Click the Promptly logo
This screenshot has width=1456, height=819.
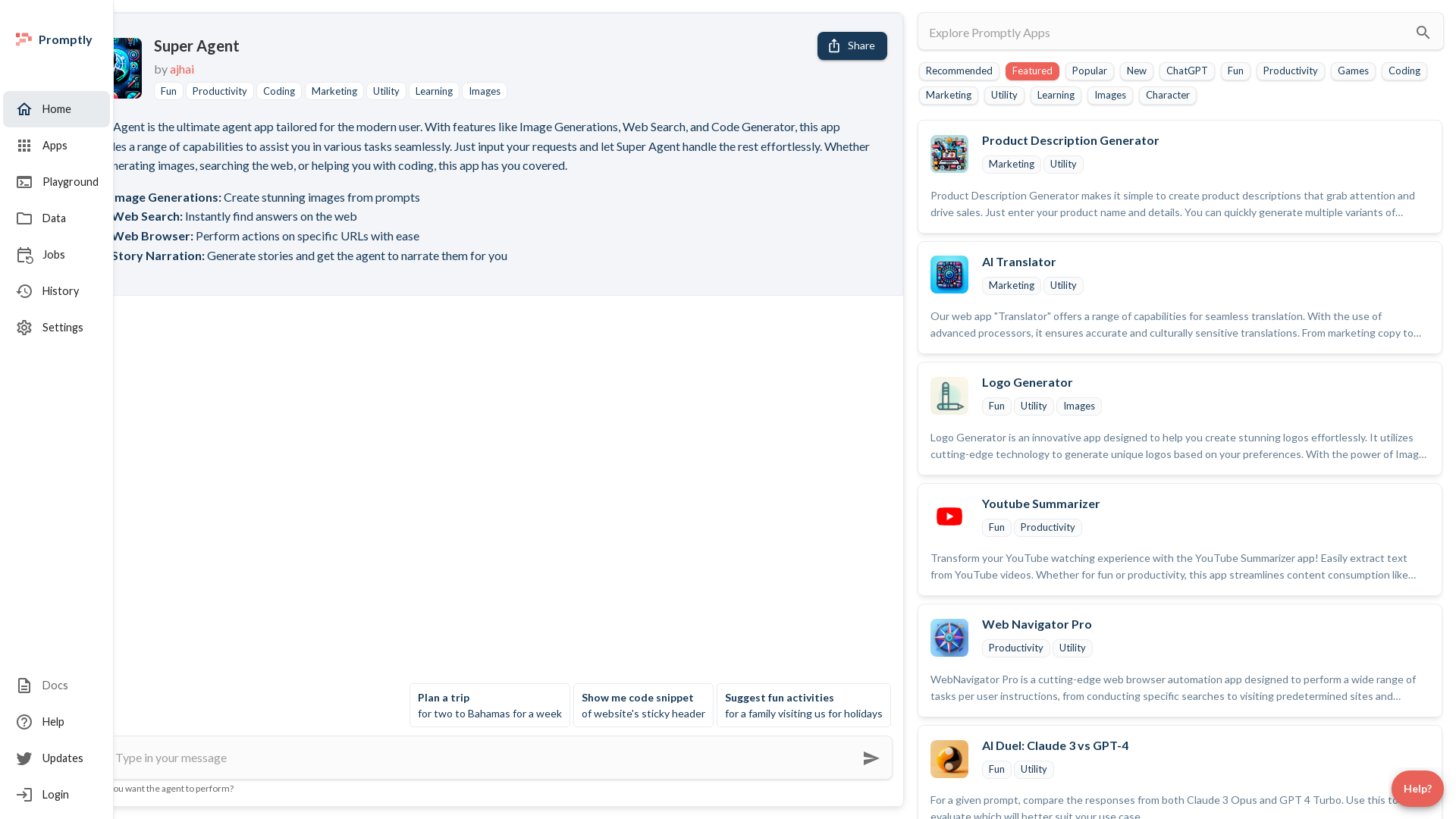click(54, 39)
